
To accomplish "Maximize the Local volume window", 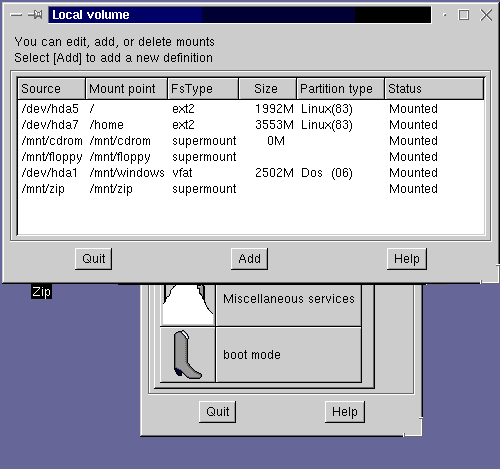I will pyautogui.click(x=464, y=15).
